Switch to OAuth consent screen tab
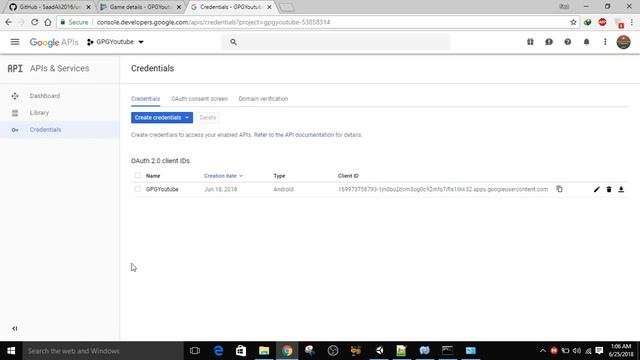 [x=199, y=99]
